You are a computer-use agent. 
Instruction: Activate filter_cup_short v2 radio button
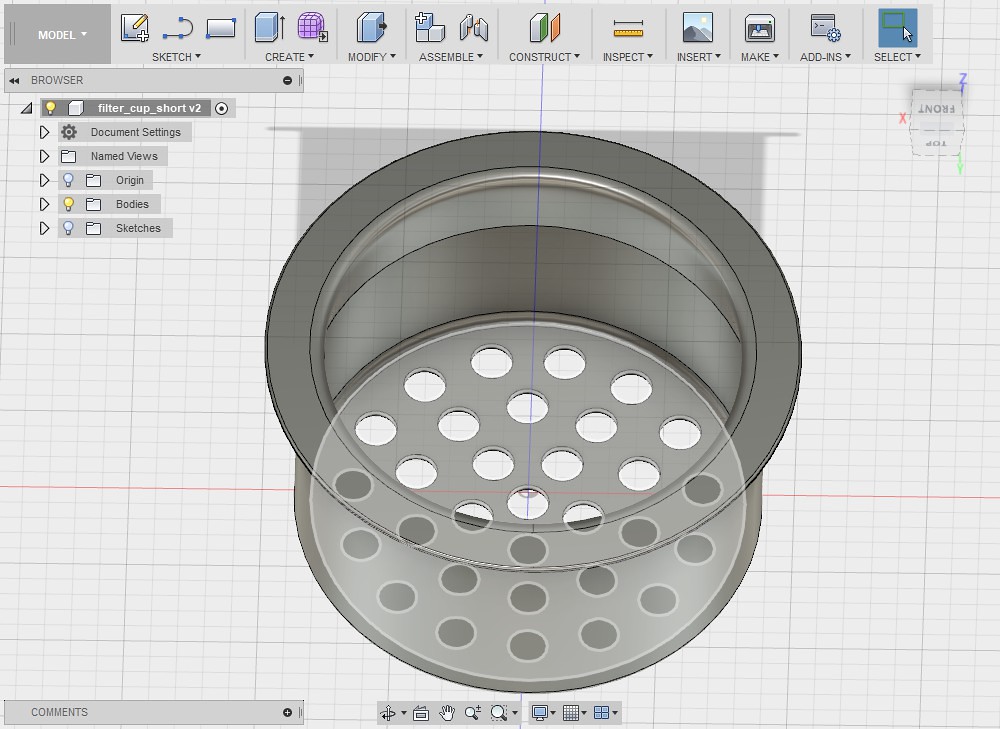point(221,108)
